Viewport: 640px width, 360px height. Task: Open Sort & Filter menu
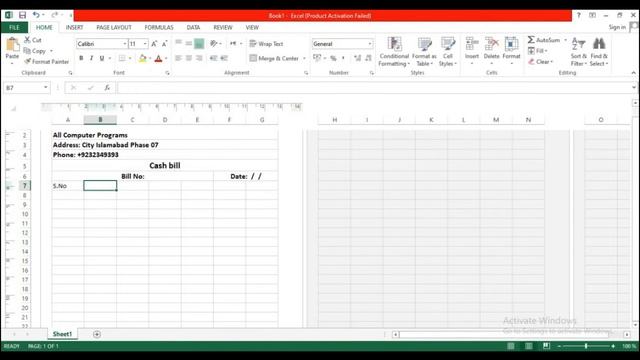(x=578, y=52)
